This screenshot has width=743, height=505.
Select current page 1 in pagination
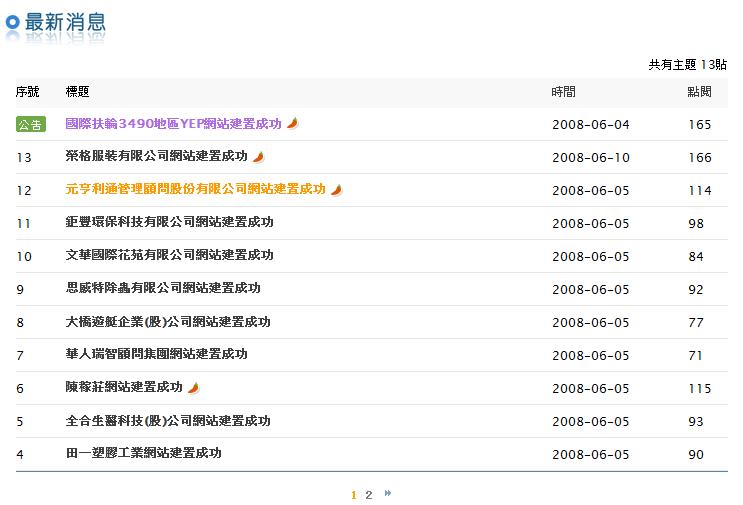coord(354,494)
